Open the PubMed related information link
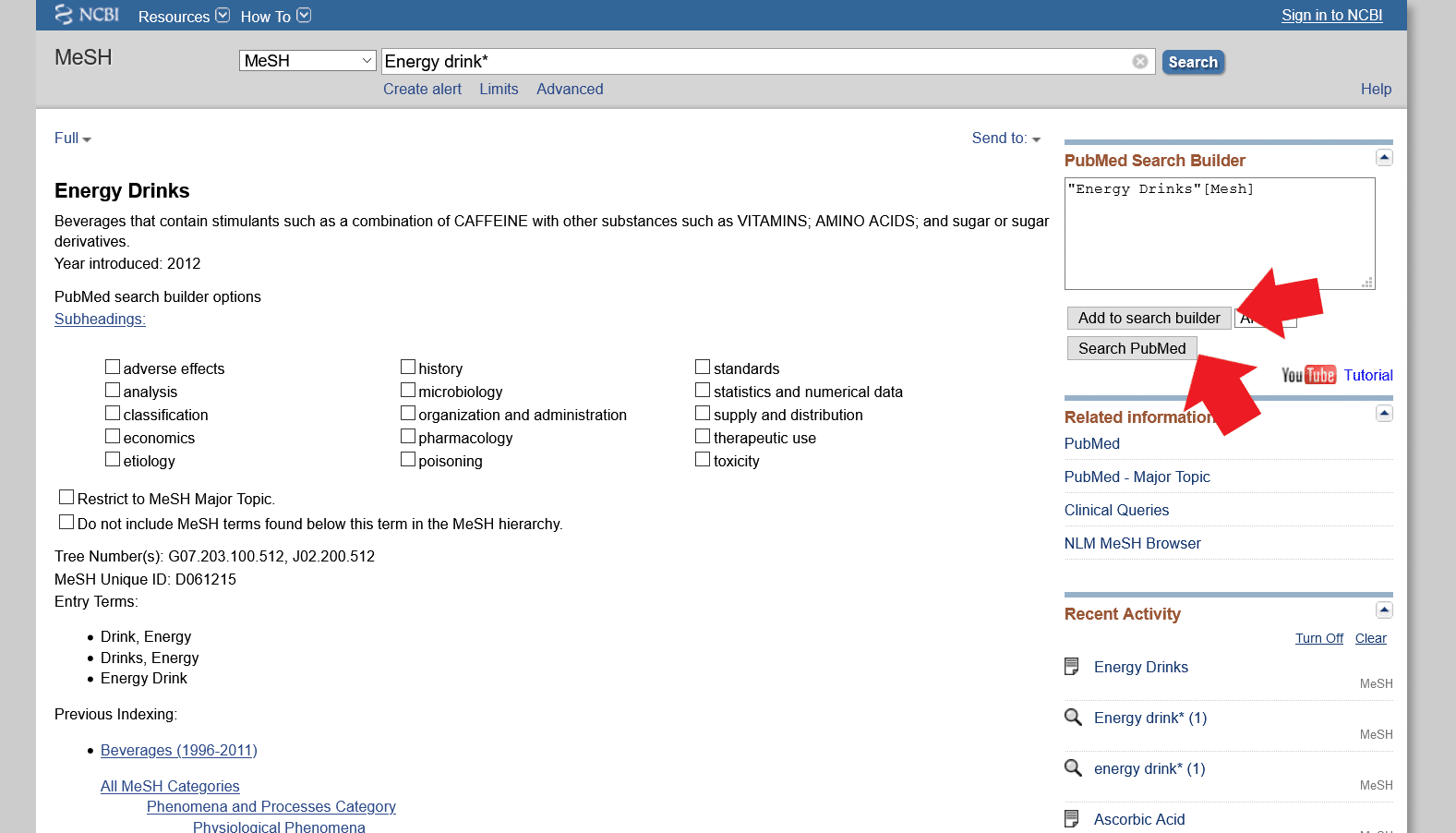This screenshot has height=833, width=1456. [x=1092, y=443]
